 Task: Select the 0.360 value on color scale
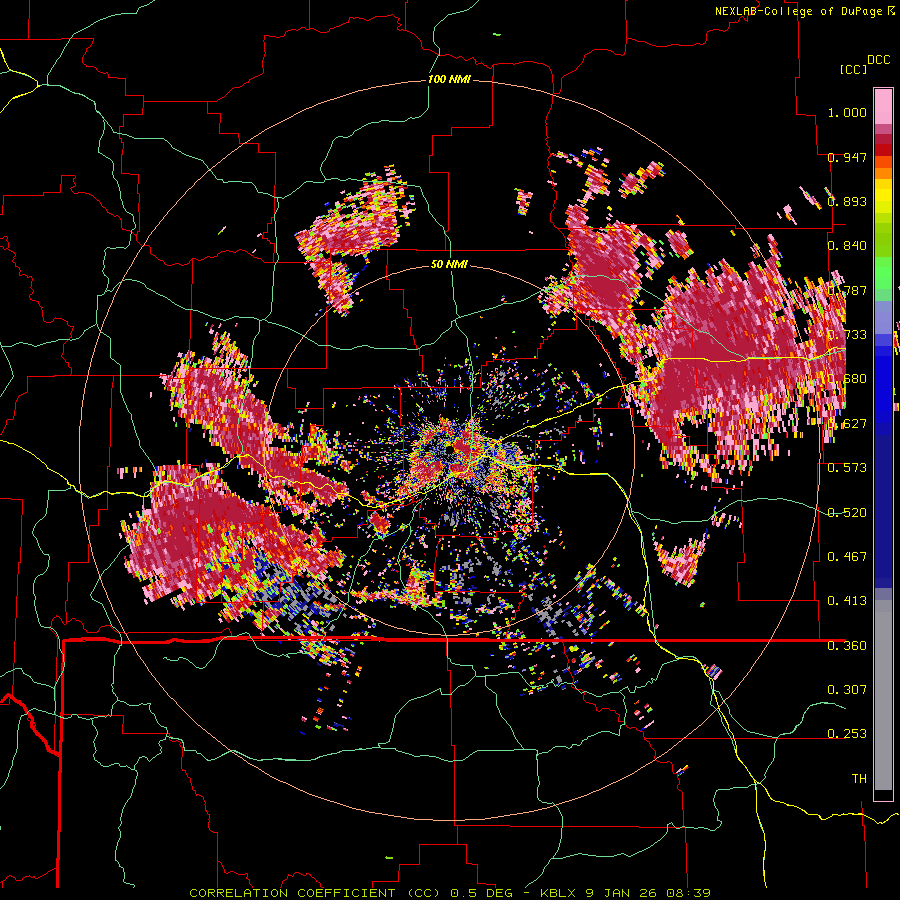pos(847,645)
